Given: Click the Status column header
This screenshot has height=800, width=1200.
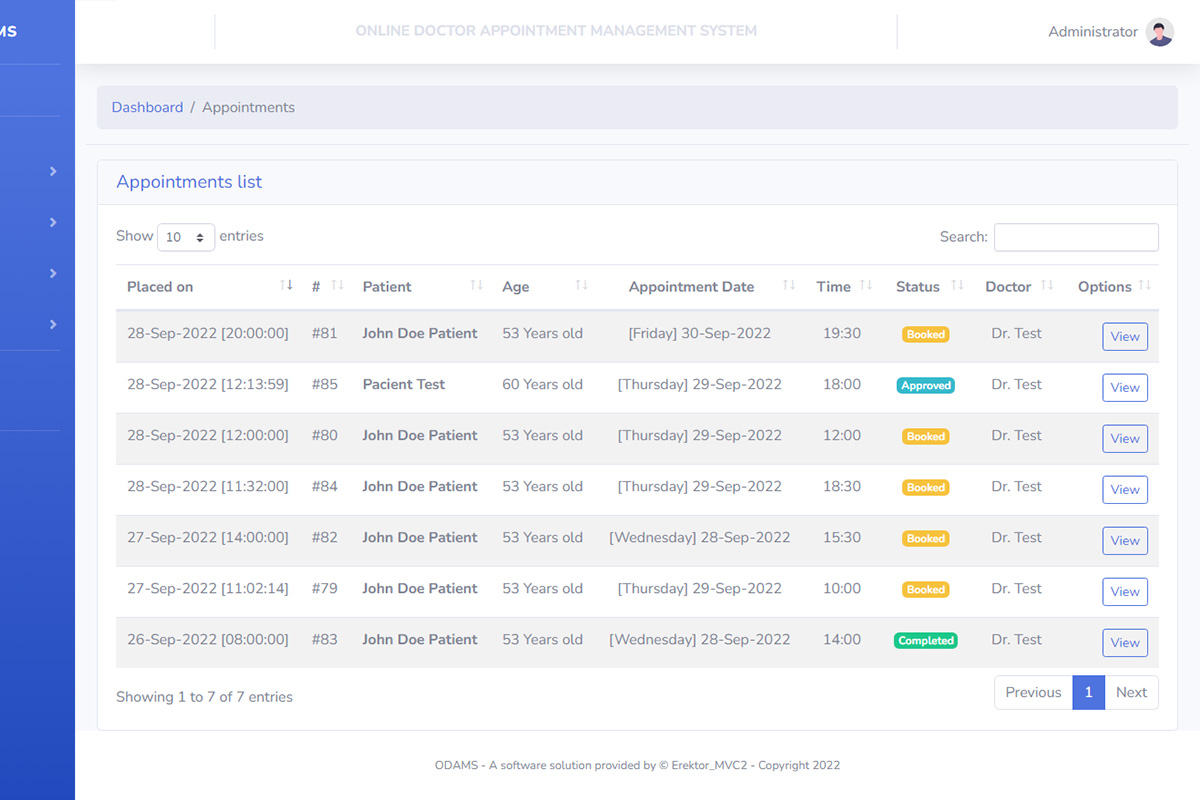Looking at the screenshot, I should point(918,287).
